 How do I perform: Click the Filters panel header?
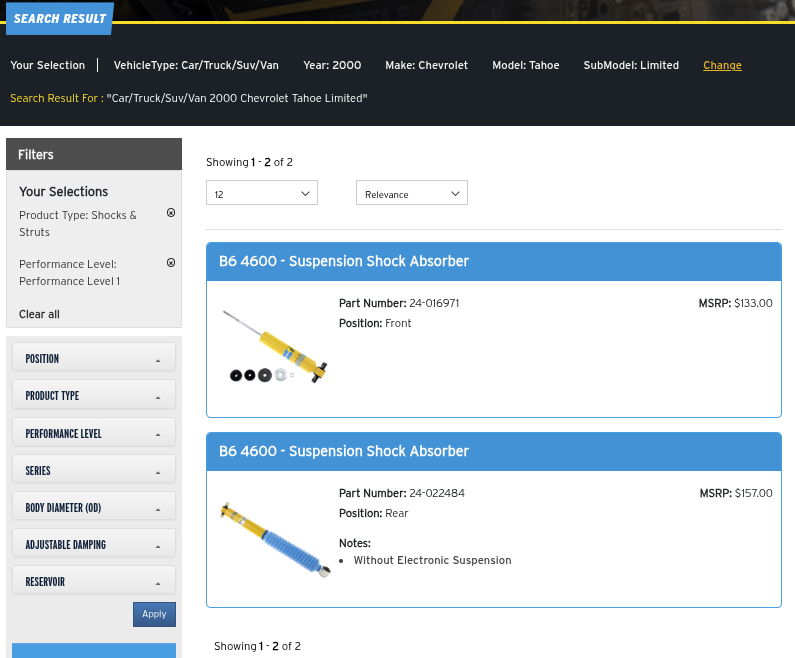point(94,154)
